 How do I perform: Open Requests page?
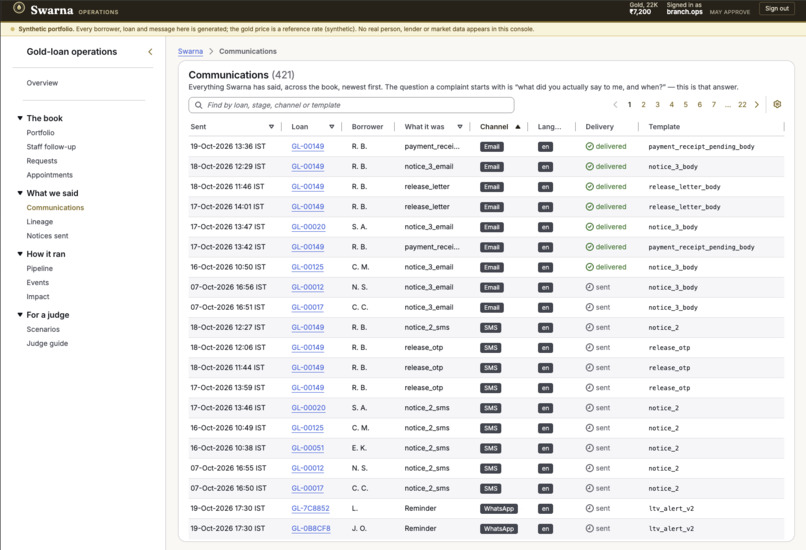tap(42, 161)
